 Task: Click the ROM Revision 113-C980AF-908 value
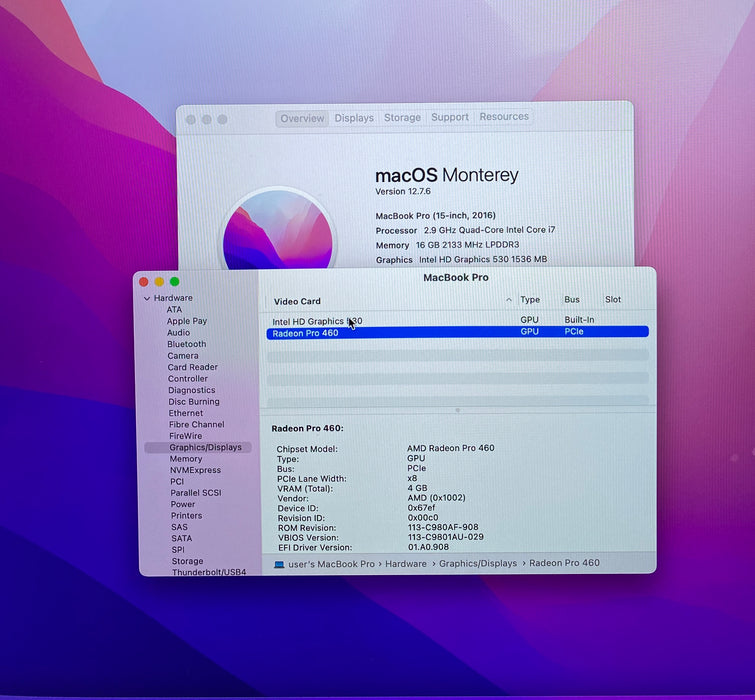(443, 527)
